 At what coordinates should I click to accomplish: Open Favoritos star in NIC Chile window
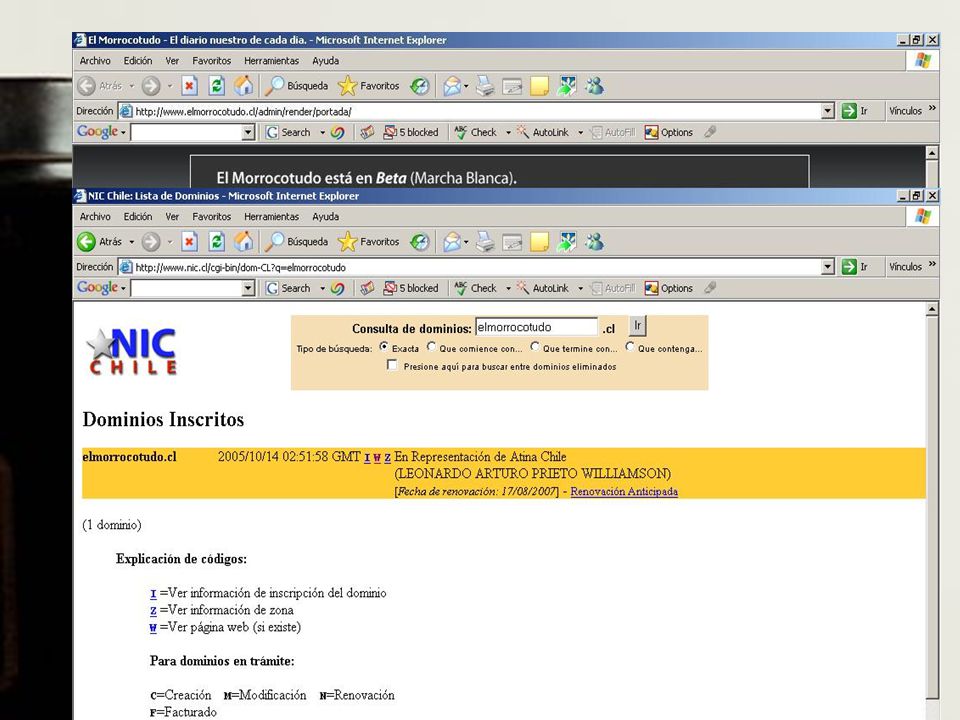(x=369, y=242)
